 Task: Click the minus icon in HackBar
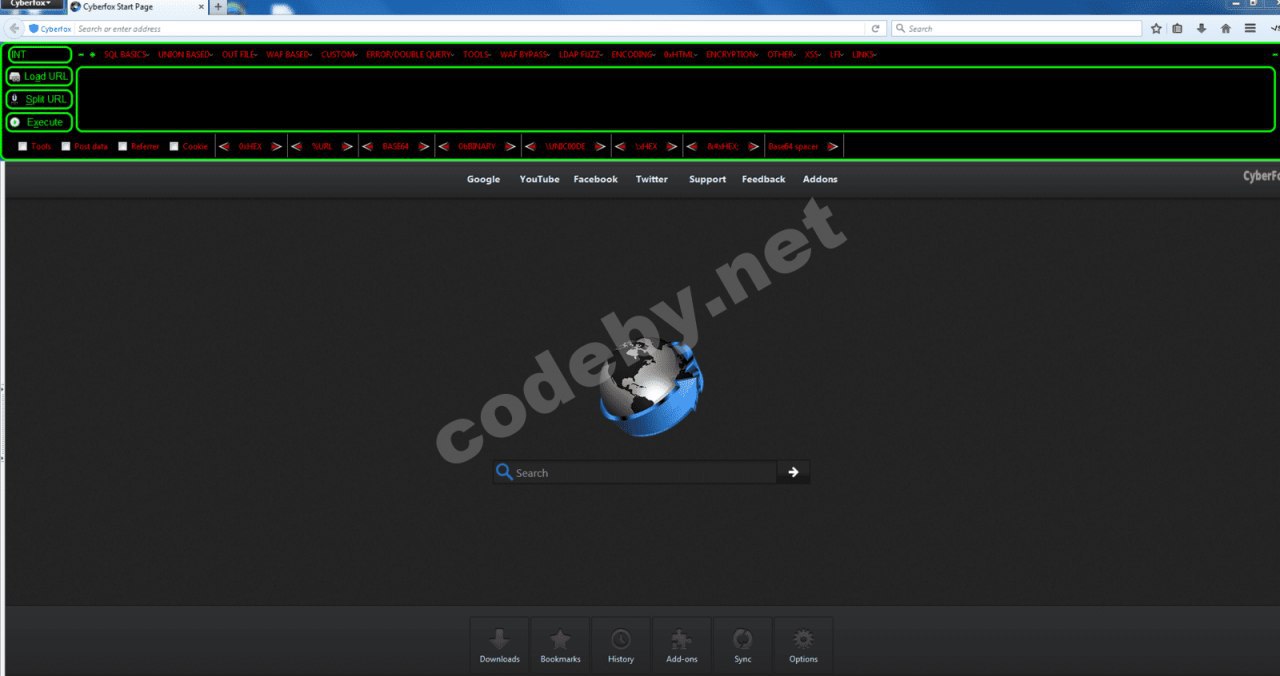[81, 54]
